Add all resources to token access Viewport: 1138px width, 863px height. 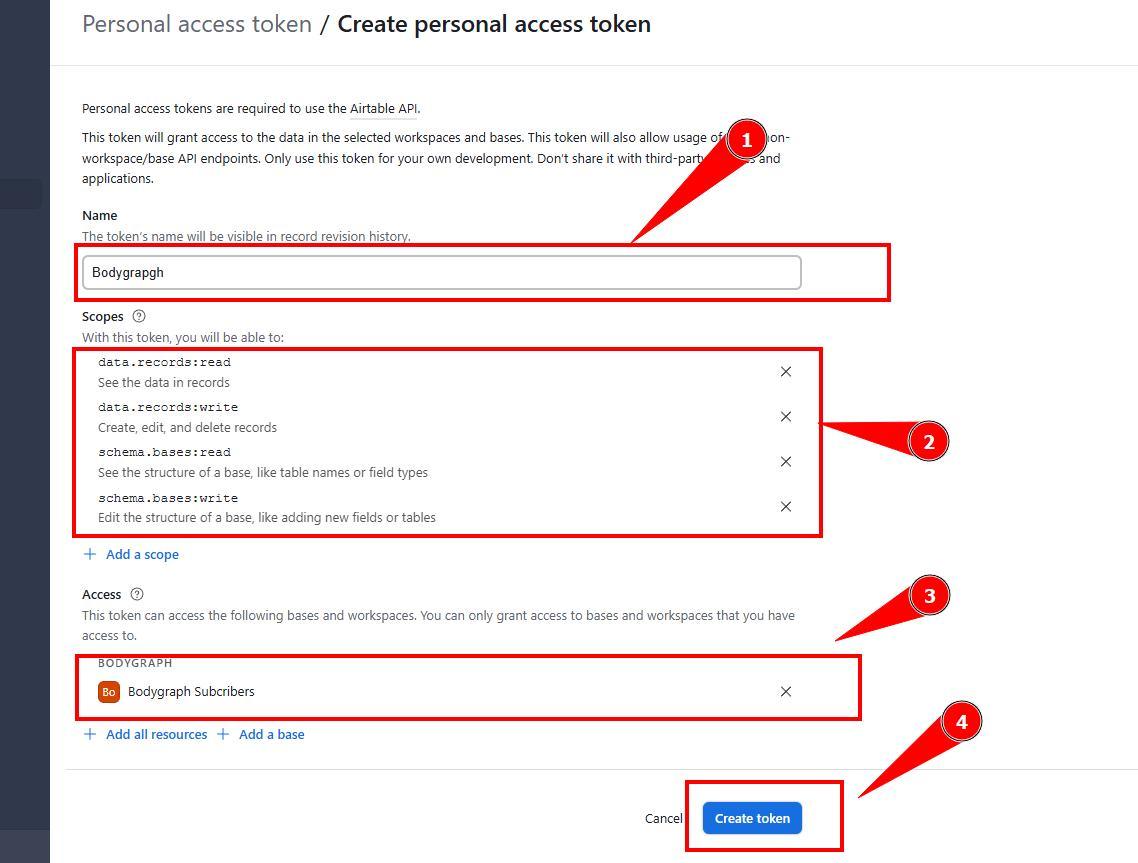pos(156,734)
